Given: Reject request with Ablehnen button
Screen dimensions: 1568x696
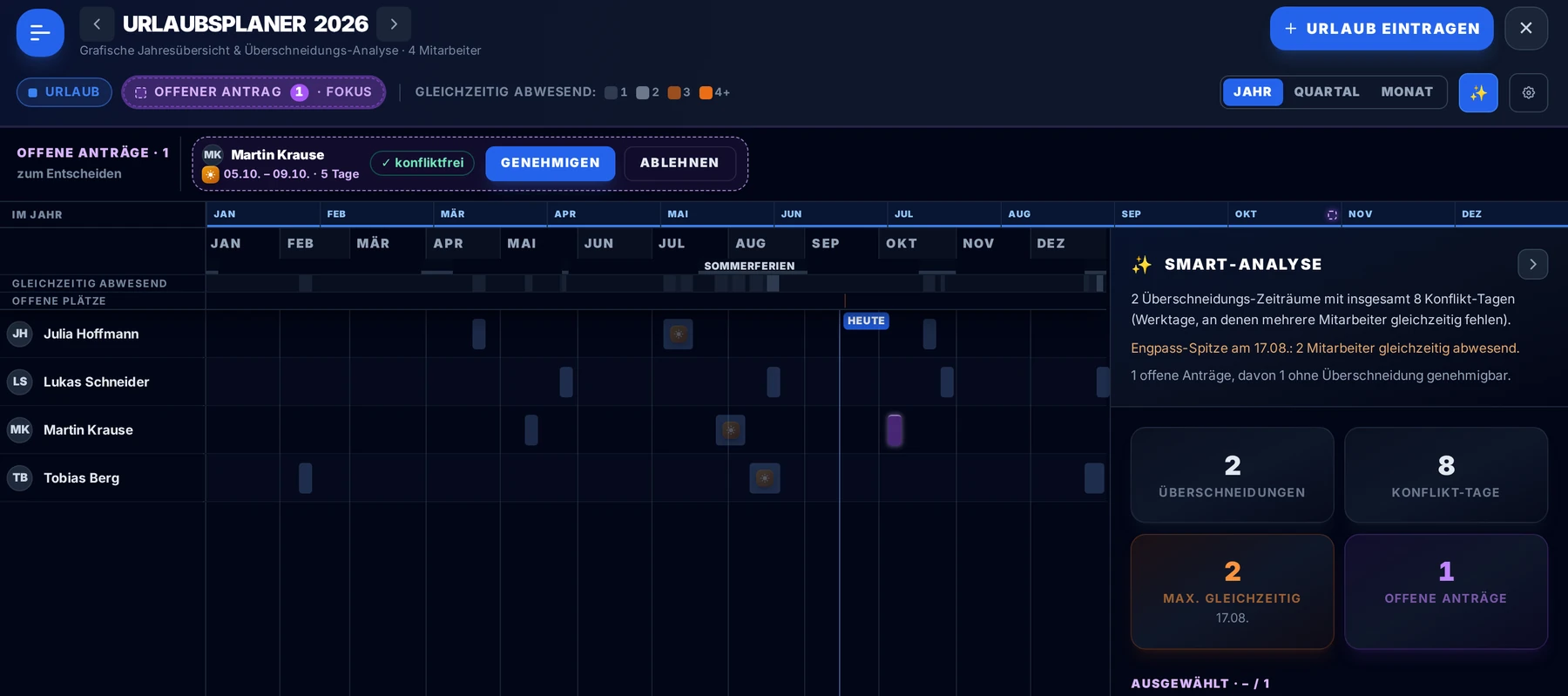Looking at the screenshot, I should (x=679, y=163).
